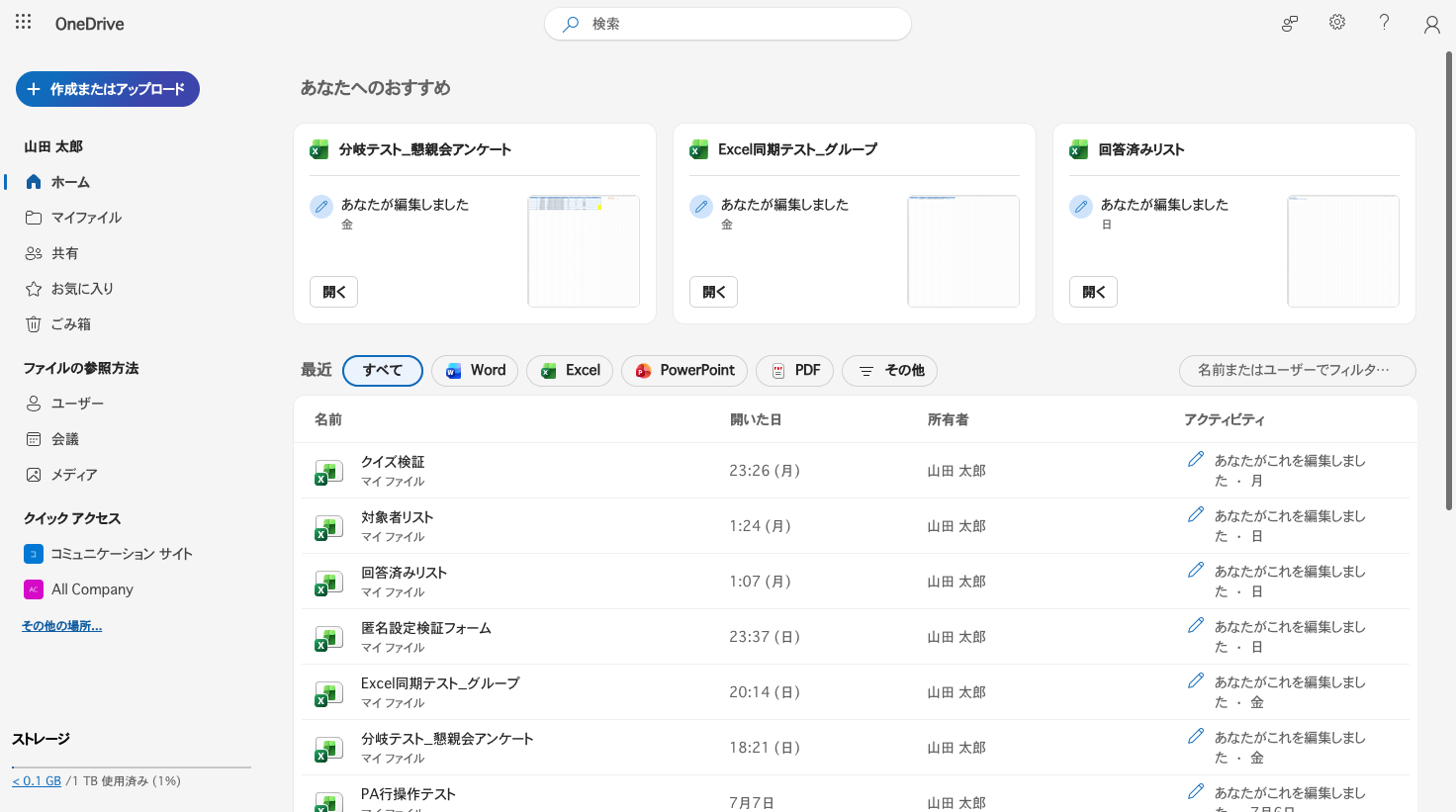Click the 会議 calendar icon

click(34, 439)
